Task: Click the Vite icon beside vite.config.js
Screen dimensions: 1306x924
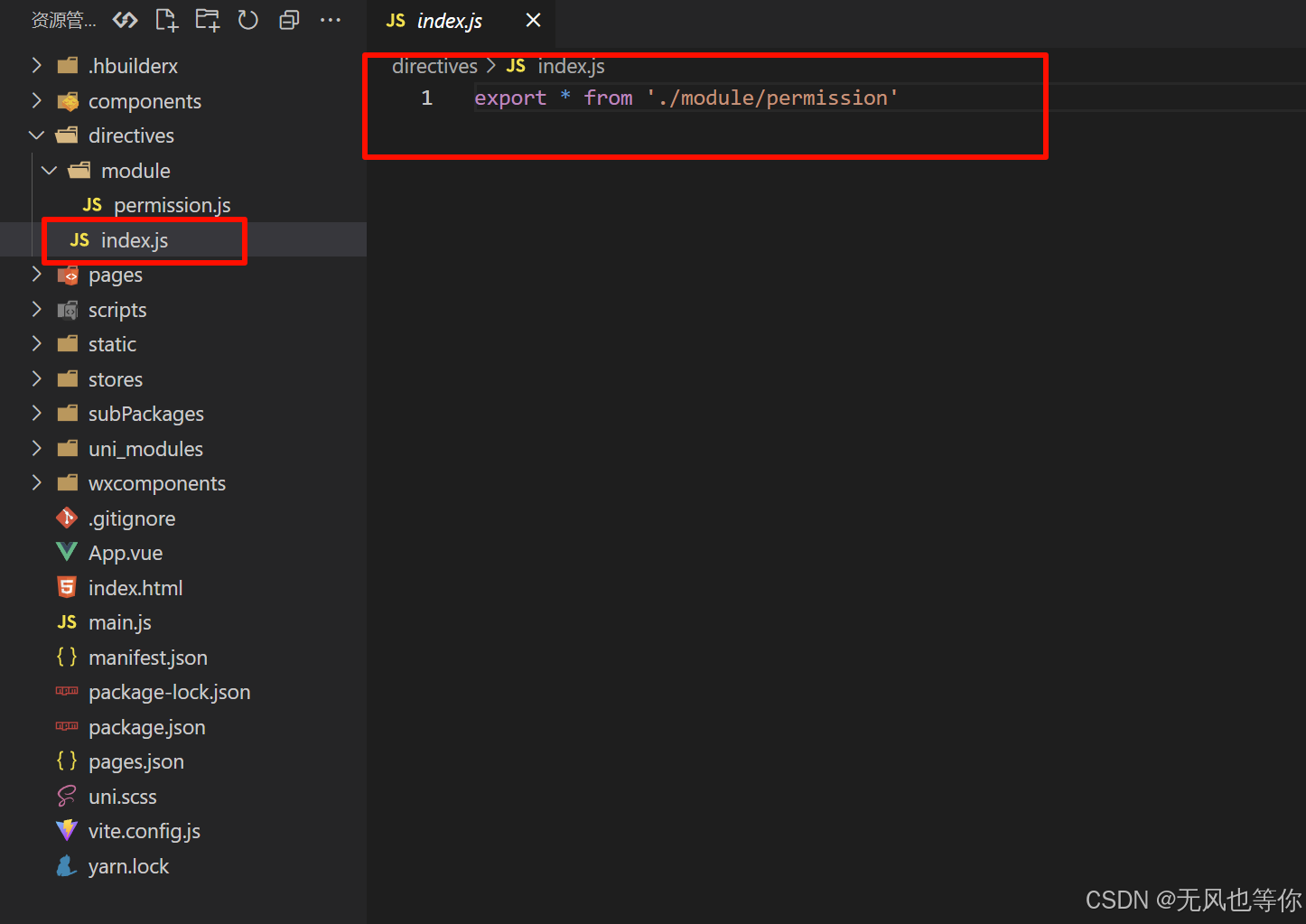Action: click(x=67, y=830)
